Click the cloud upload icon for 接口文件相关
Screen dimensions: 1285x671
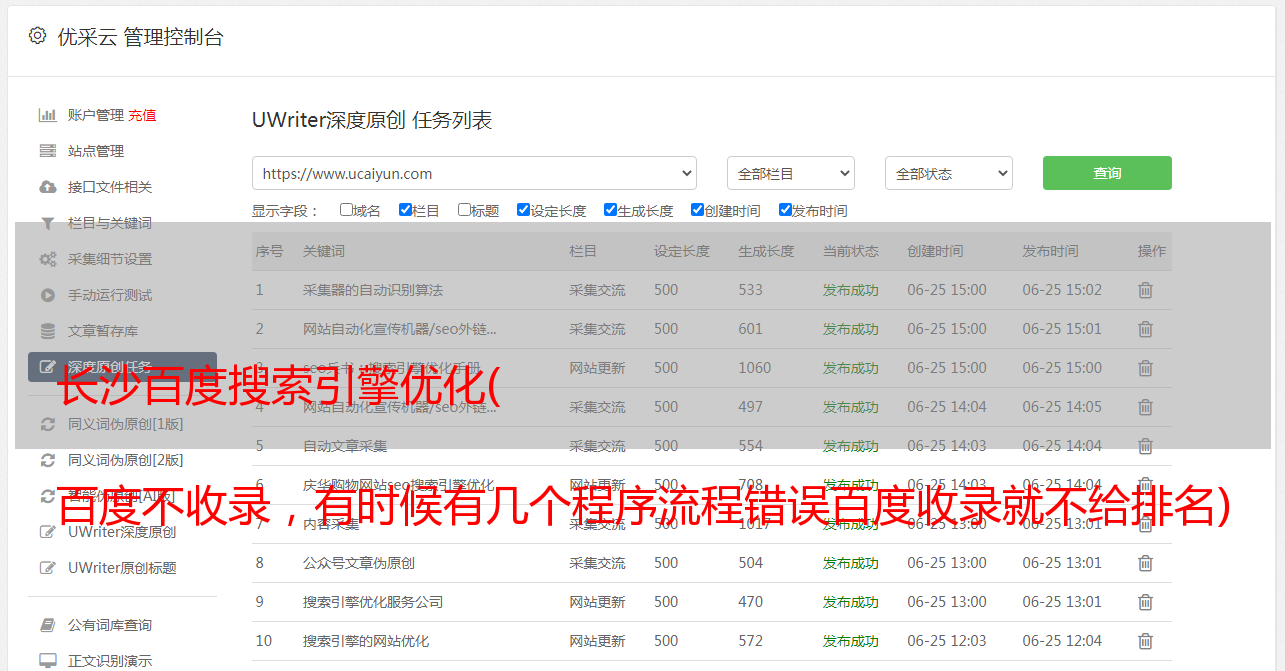47,187
